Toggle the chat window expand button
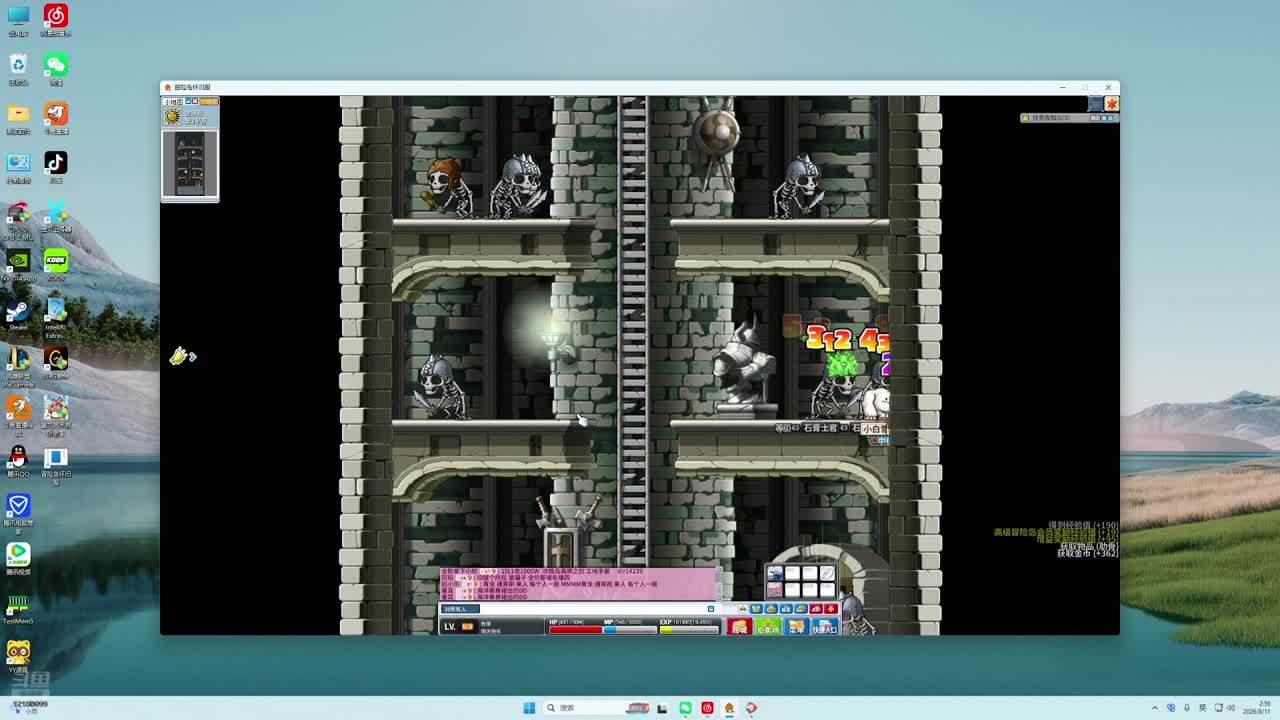This screenshot has width=1280, height=720. pyautogui.click(x=711, y=608)
